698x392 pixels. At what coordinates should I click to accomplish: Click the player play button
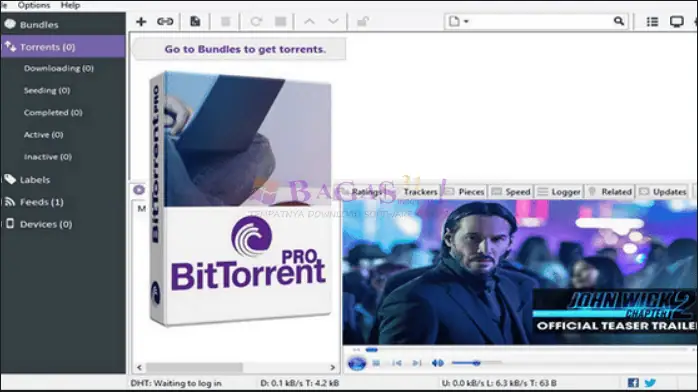point(357,363)
